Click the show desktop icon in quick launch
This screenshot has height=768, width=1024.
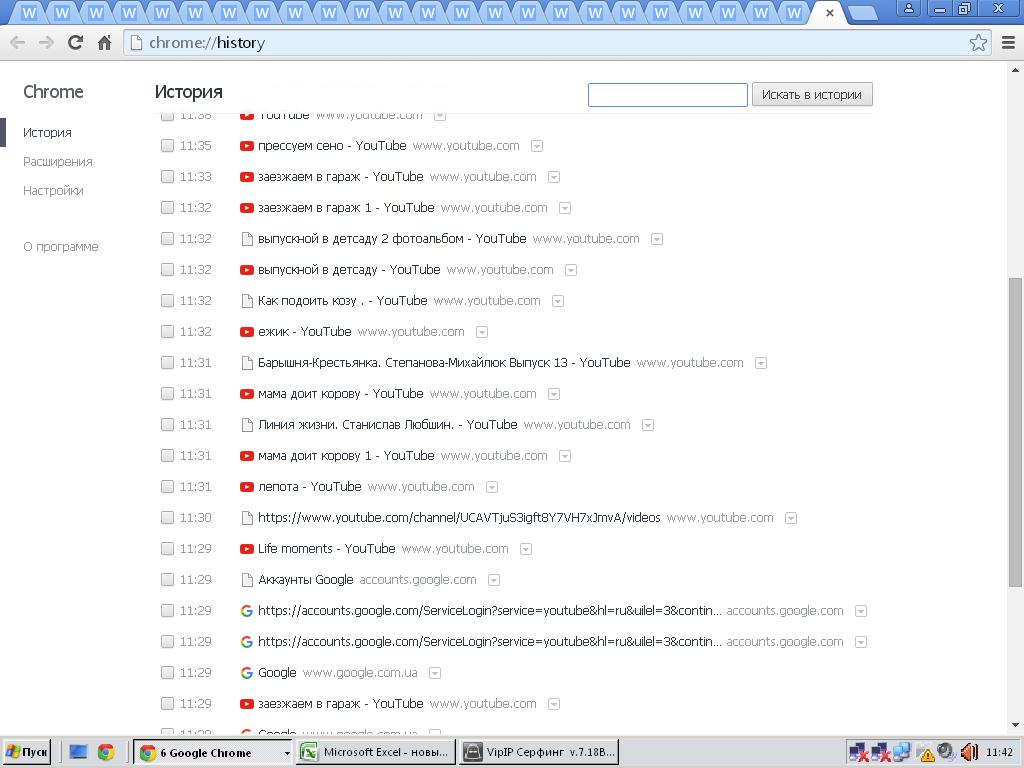(x=78, y=752)
